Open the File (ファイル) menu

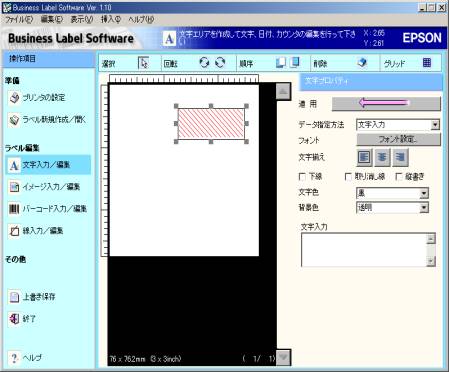(19, 20)
